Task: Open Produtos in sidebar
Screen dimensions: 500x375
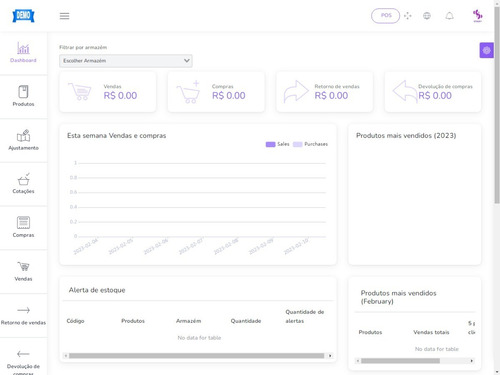Action: tap(23, 96)
